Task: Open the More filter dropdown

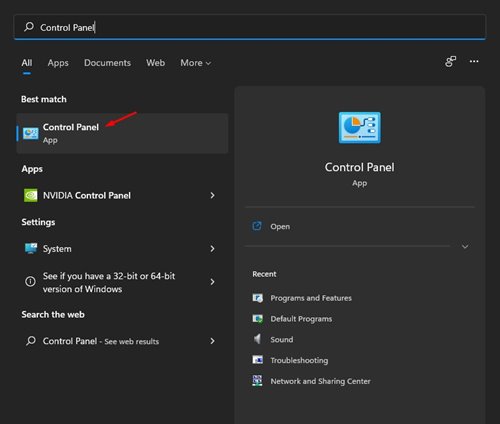Action: tap(196, 63)
